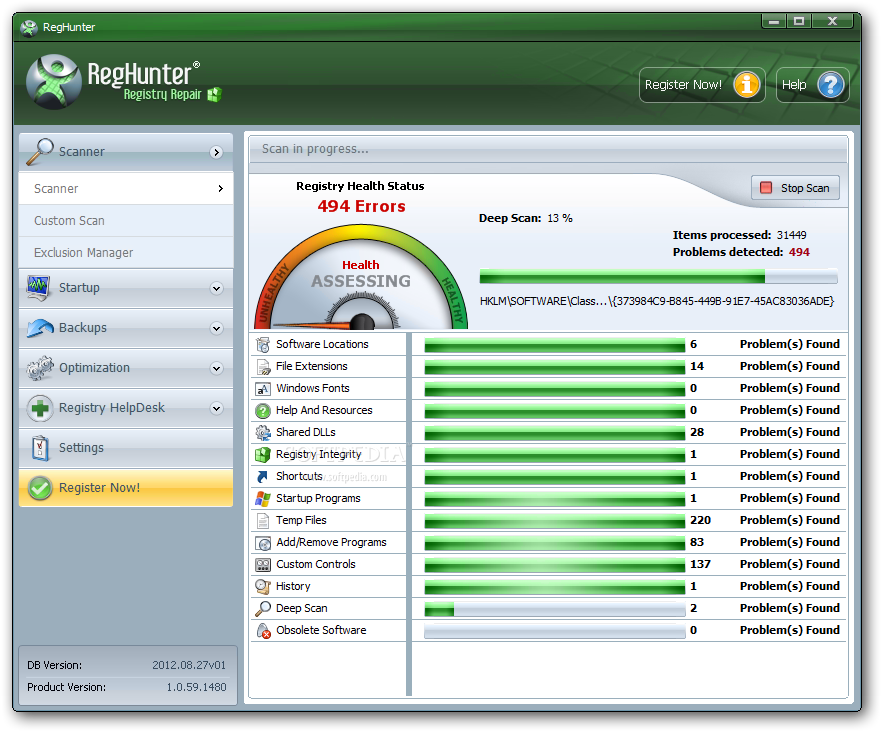Click the 28 count for Shared DLLs
The height and width of the screenshot is (732, 882).
(697, 433)
